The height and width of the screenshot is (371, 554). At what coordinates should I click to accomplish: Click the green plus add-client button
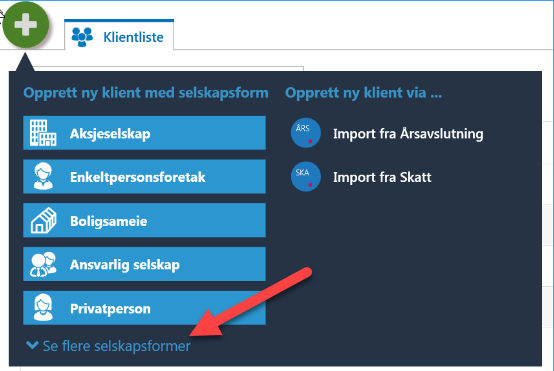coord(25,25)
